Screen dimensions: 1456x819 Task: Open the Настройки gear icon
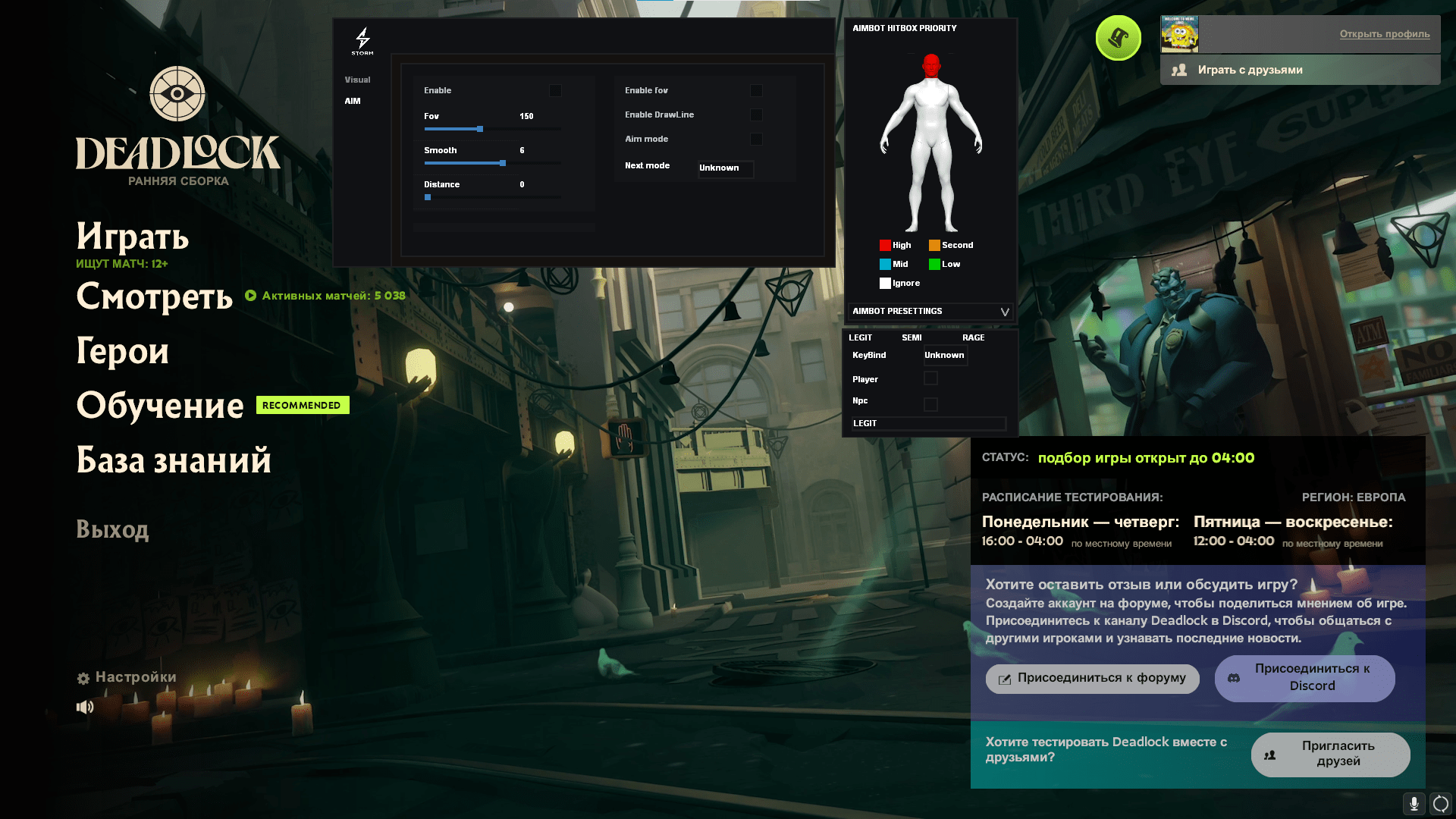(83, 679)
